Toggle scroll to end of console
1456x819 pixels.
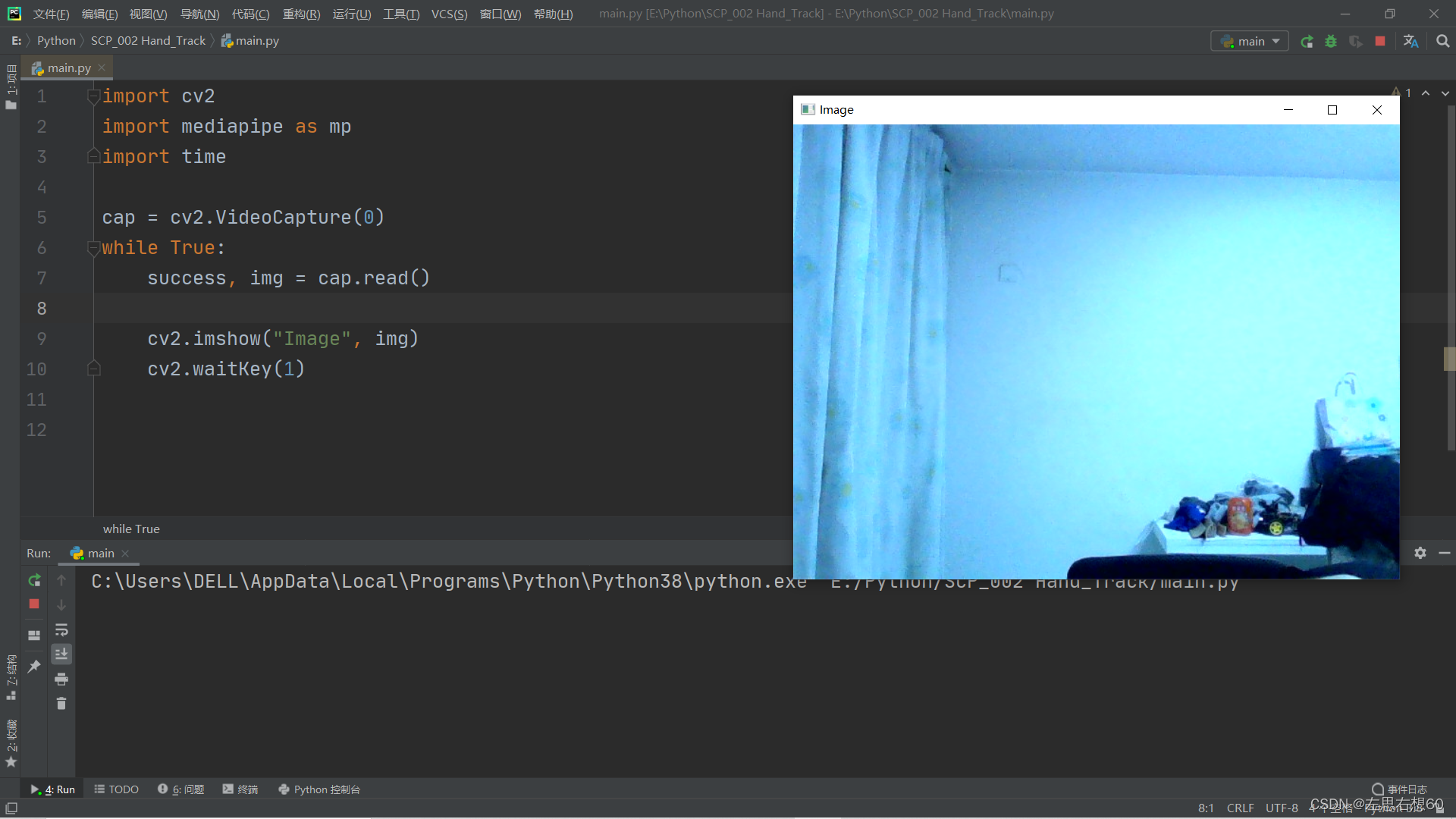61,654
